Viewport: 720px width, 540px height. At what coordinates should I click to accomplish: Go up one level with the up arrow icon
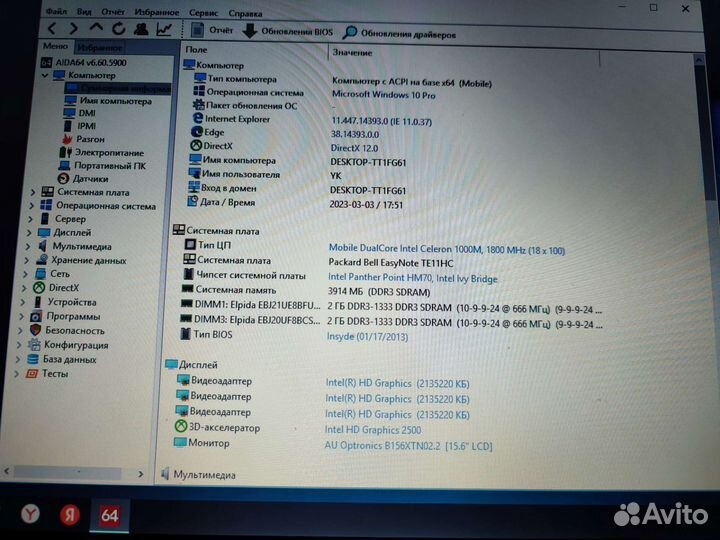pyautogui.click(x=96, y=28)
